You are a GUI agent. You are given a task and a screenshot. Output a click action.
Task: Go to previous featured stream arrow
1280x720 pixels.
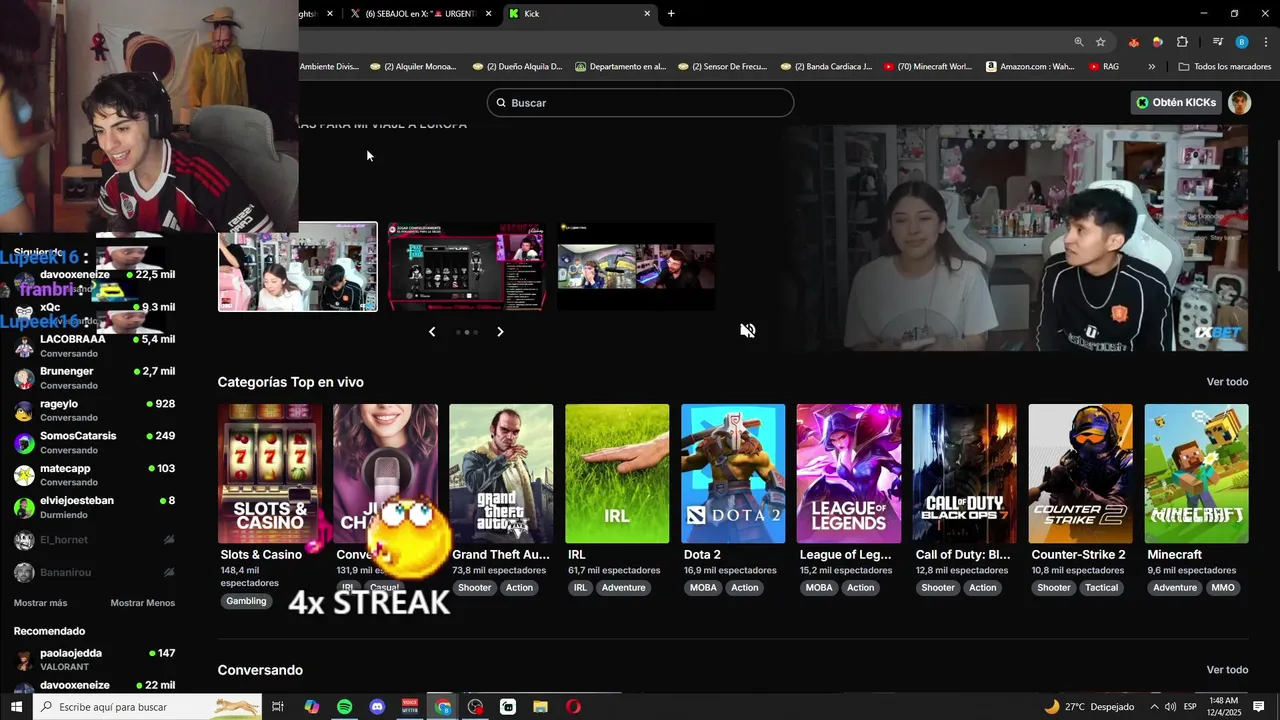[432, 332]
